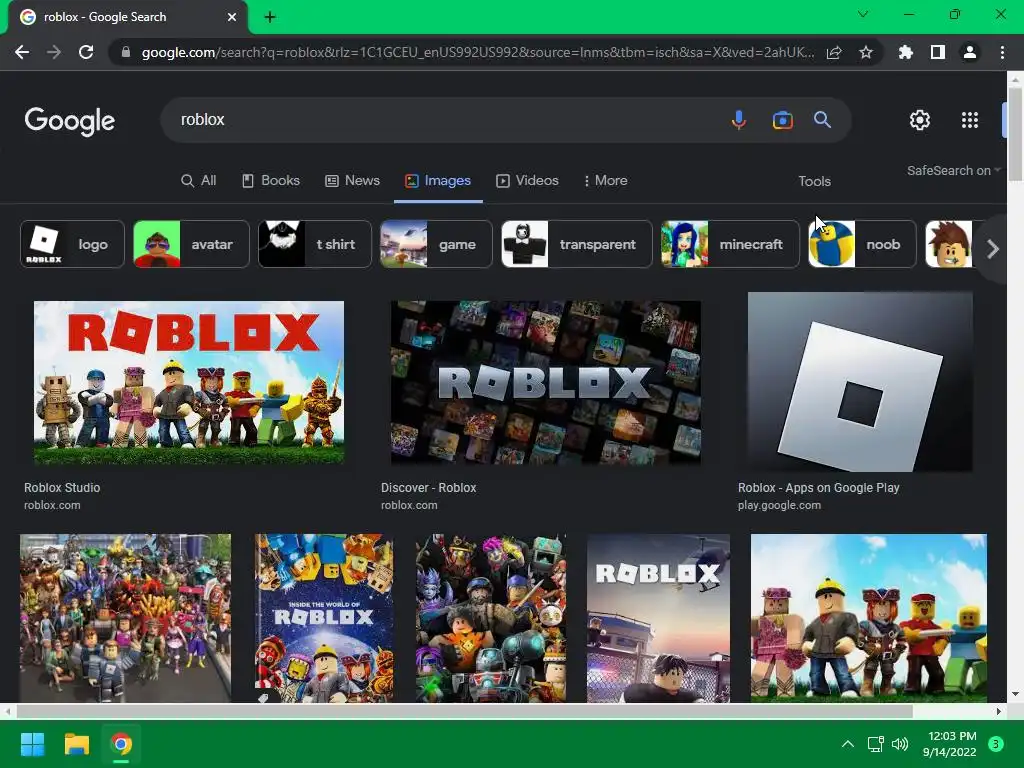Switch to the All results tab

pyautogui.click(x=199, y=181)
